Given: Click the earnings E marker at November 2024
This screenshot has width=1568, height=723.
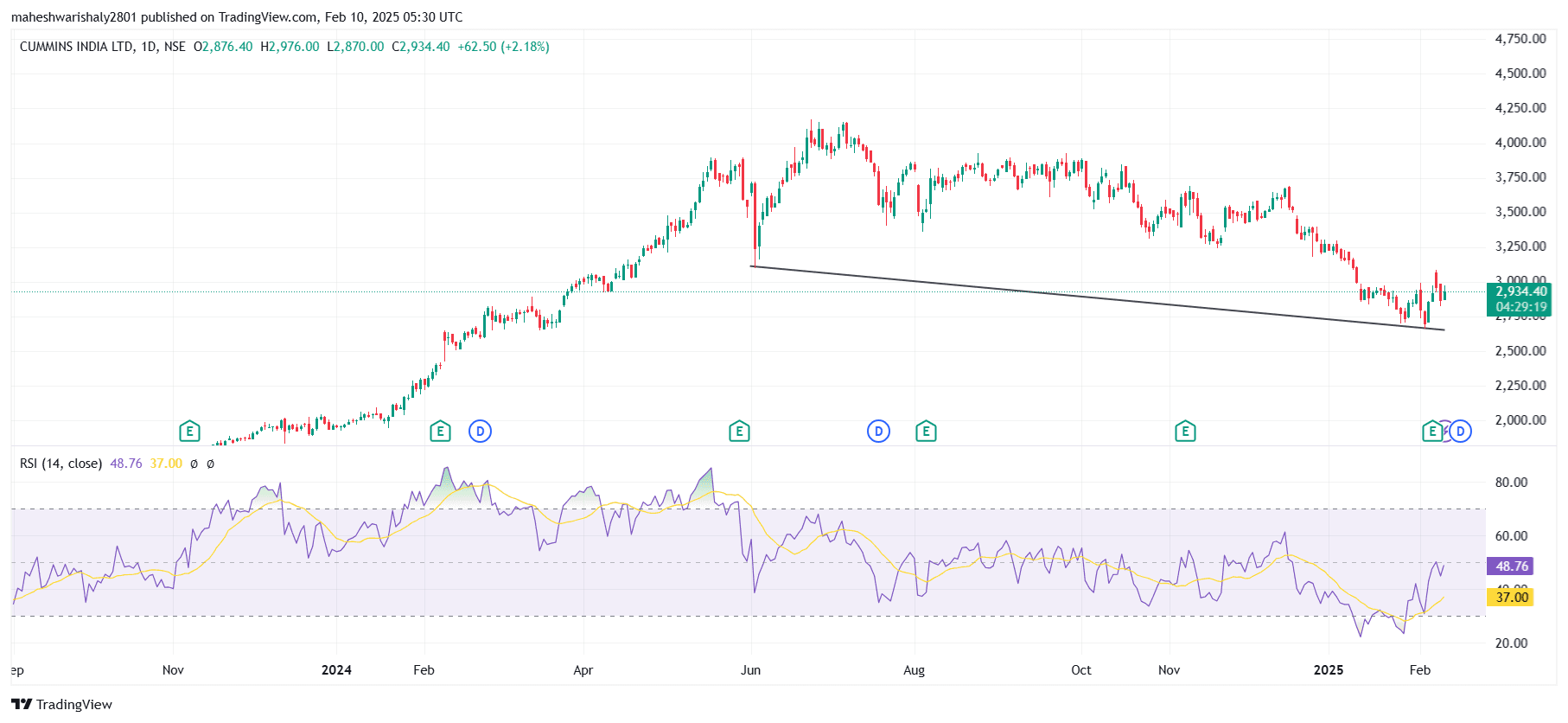Looking at the screenshot, I should click(x=1185, y=431).
